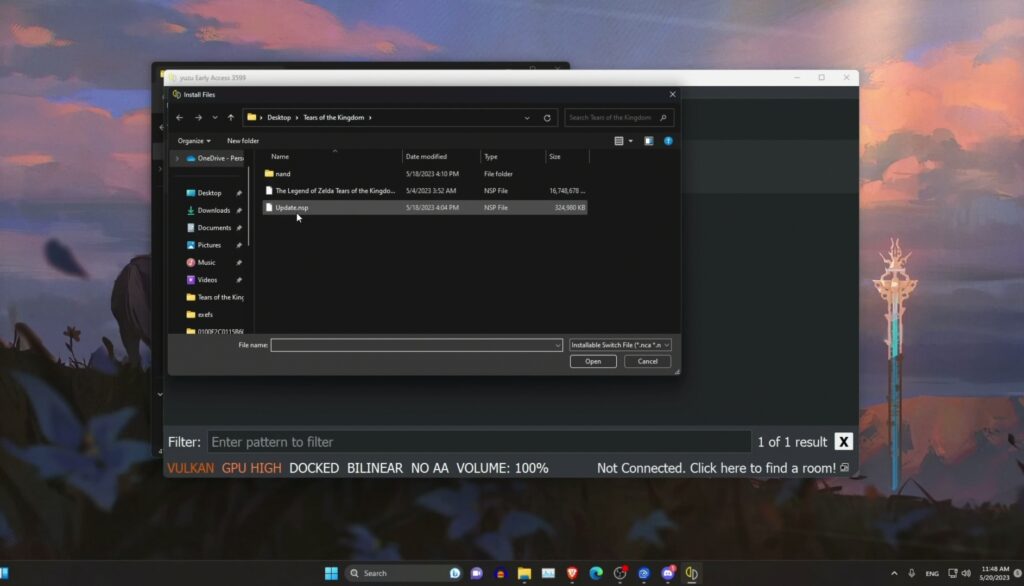Create a New folder
The width and height of the screenshot is (1024, 586).
(x=243, y=140)
